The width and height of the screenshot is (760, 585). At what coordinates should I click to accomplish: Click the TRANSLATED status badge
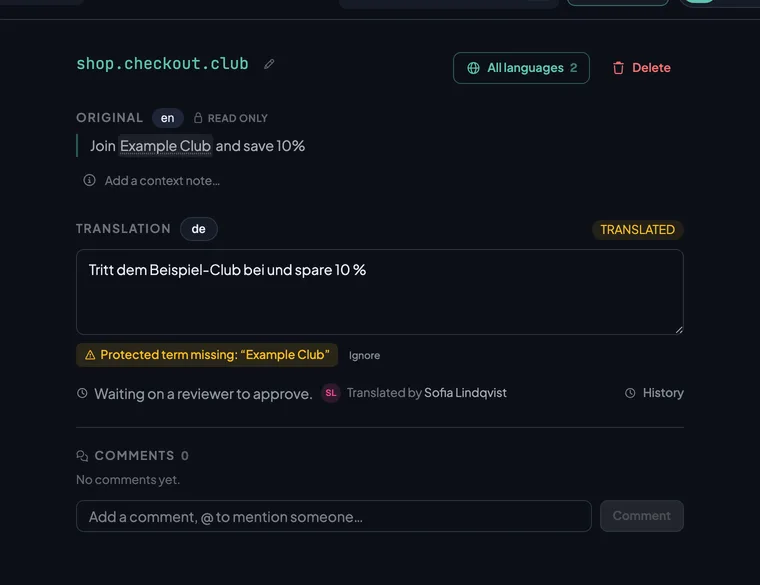click(x=637, y=230)
